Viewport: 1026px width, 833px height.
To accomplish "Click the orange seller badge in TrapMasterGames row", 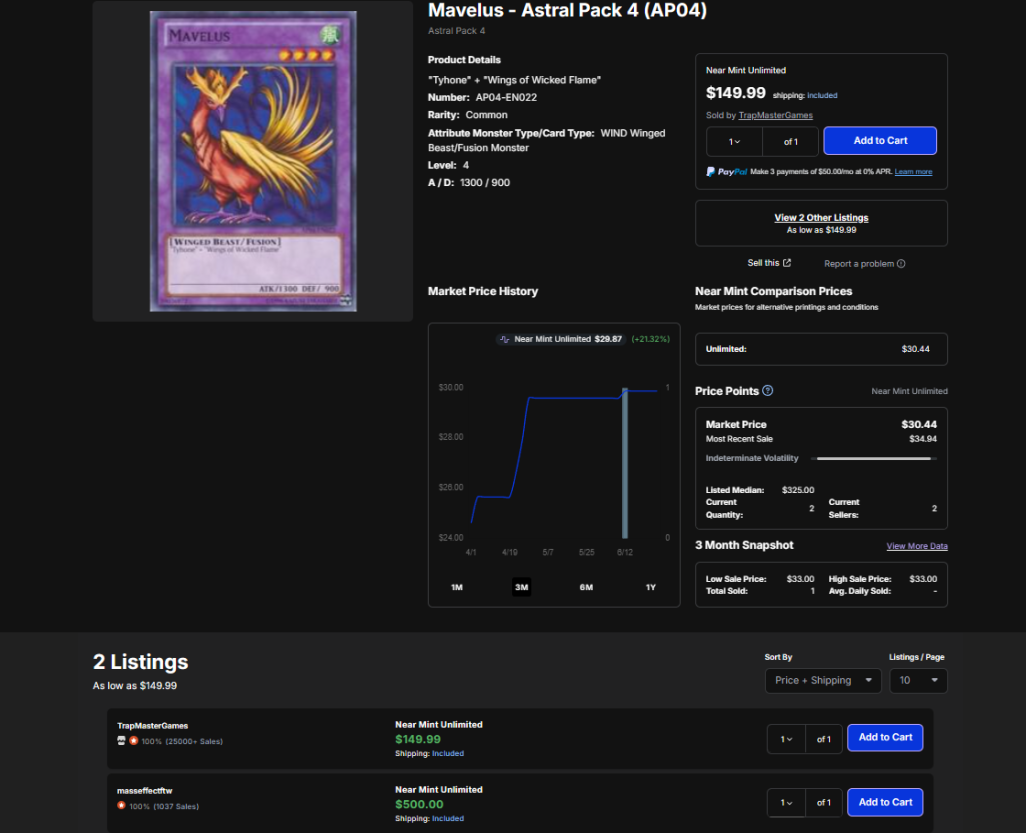I will point(133,741).
